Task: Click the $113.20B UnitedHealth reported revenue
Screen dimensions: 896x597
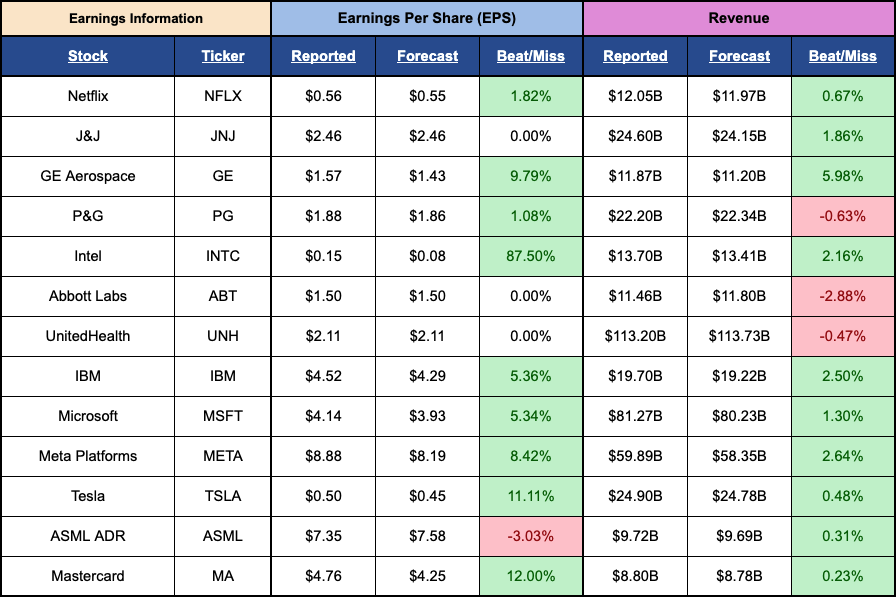Action: coord(635,336)
